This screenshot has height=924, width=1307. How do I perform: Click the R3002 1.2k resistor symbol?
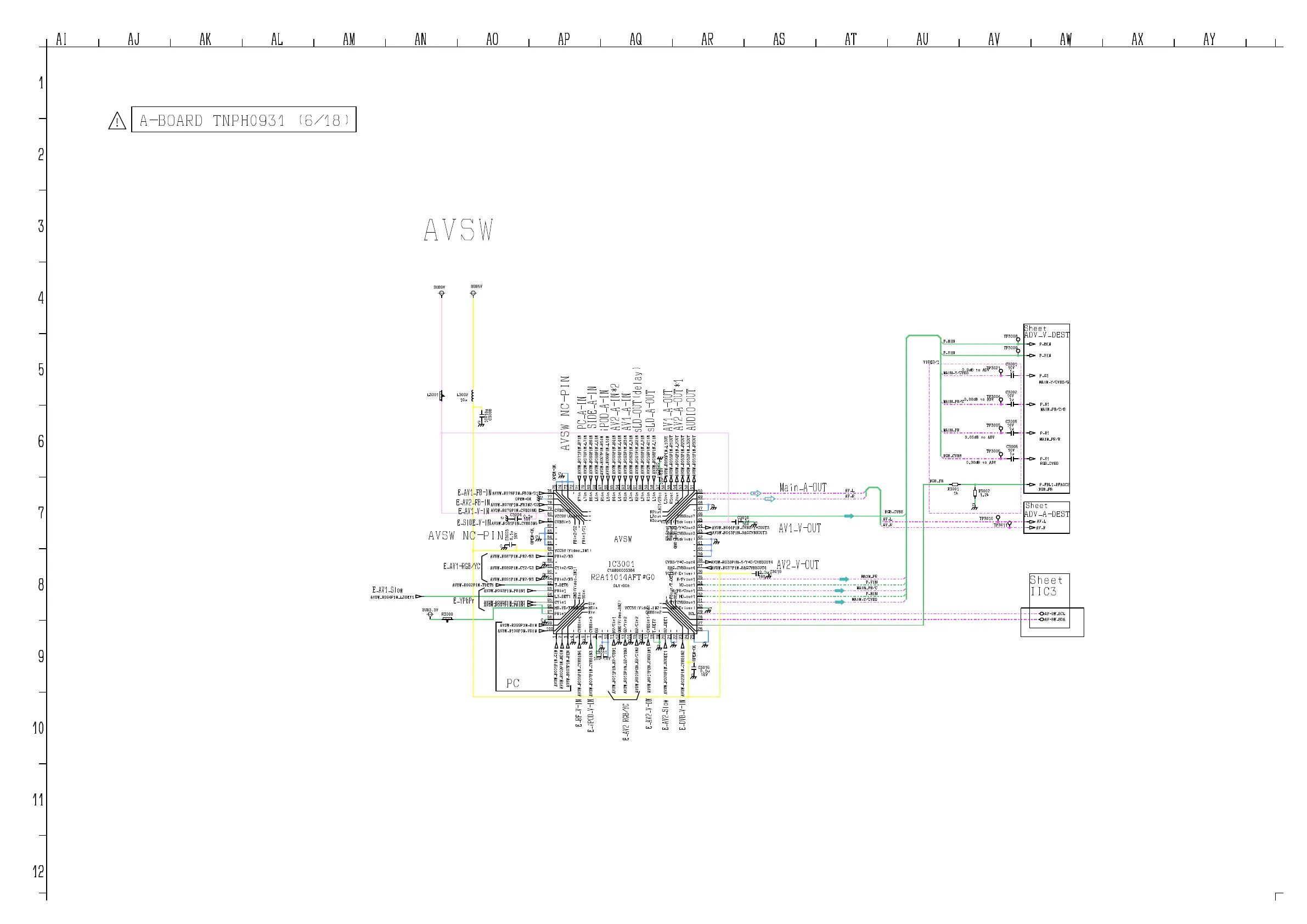pos(974,493)
